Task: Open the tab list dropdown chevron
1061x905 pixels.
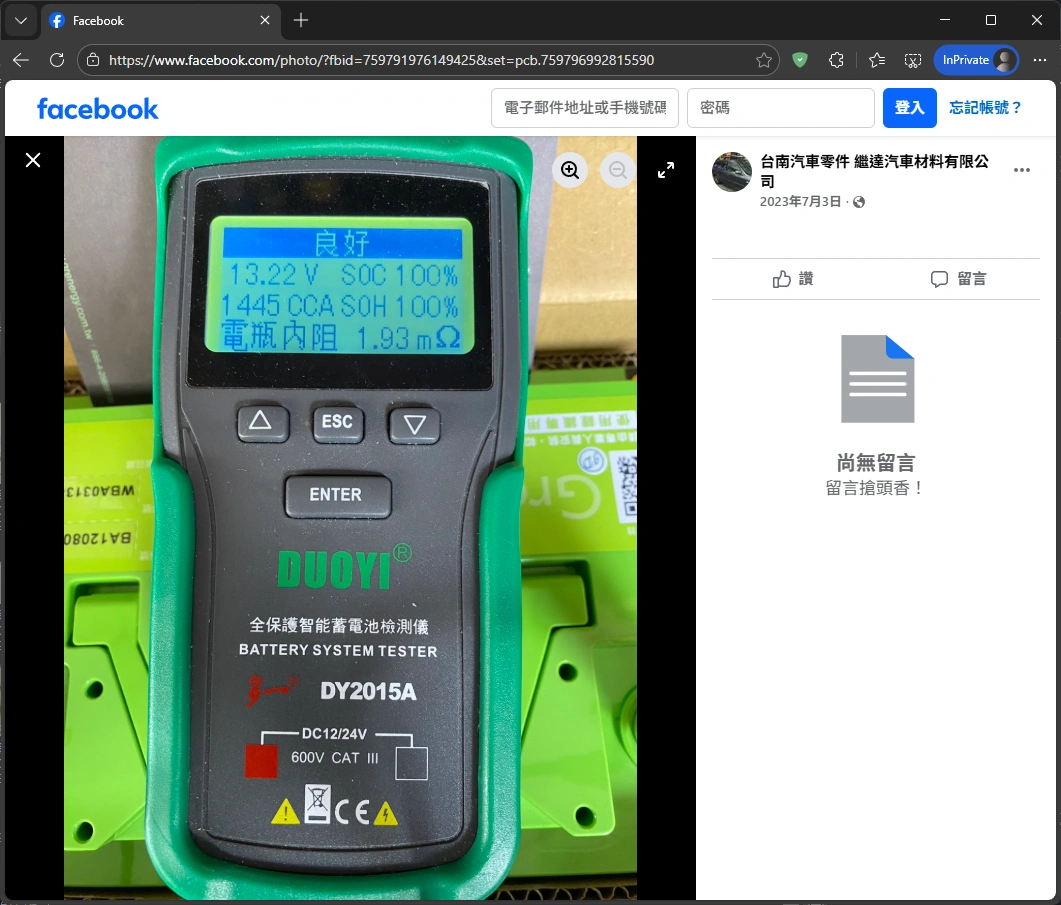Action: (21, 20)
